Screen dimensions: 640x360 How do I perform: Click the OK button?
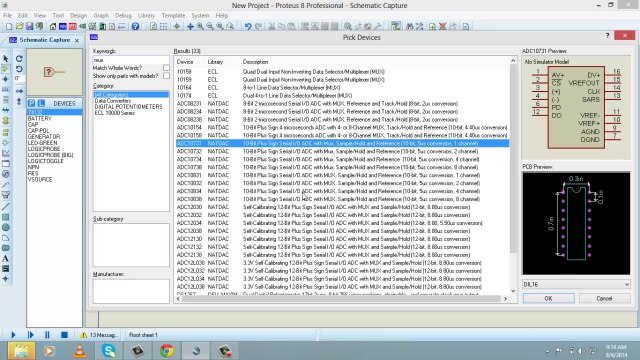point(548,298)
